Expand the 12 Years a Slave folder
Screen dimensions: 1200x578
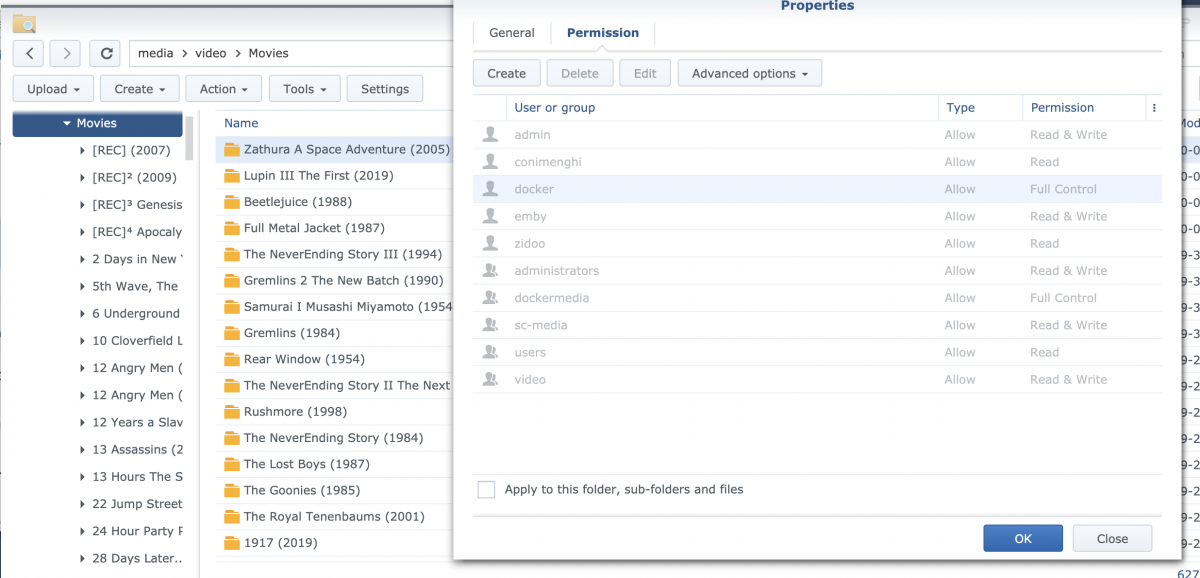[83, 423]
